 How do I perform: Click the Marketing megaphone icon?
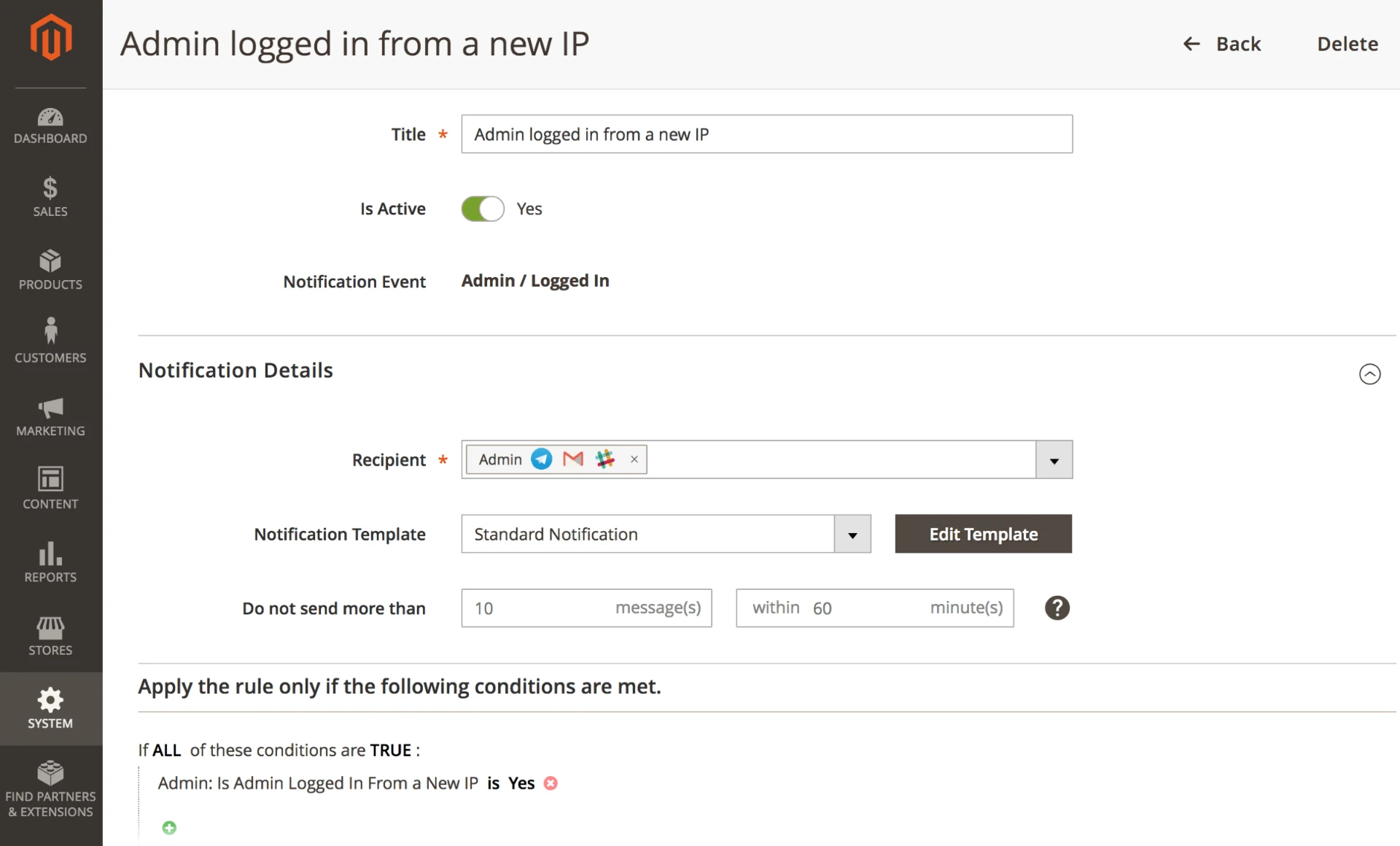pyautogui.click(x=50, y=407)
